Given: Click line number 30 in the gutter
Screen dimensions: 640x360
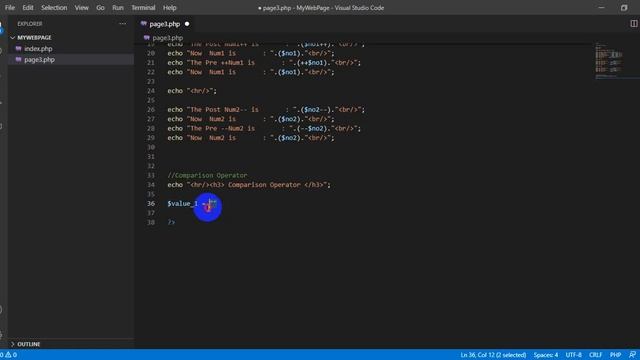Looking at the screenshot, I should pos(151,147).
